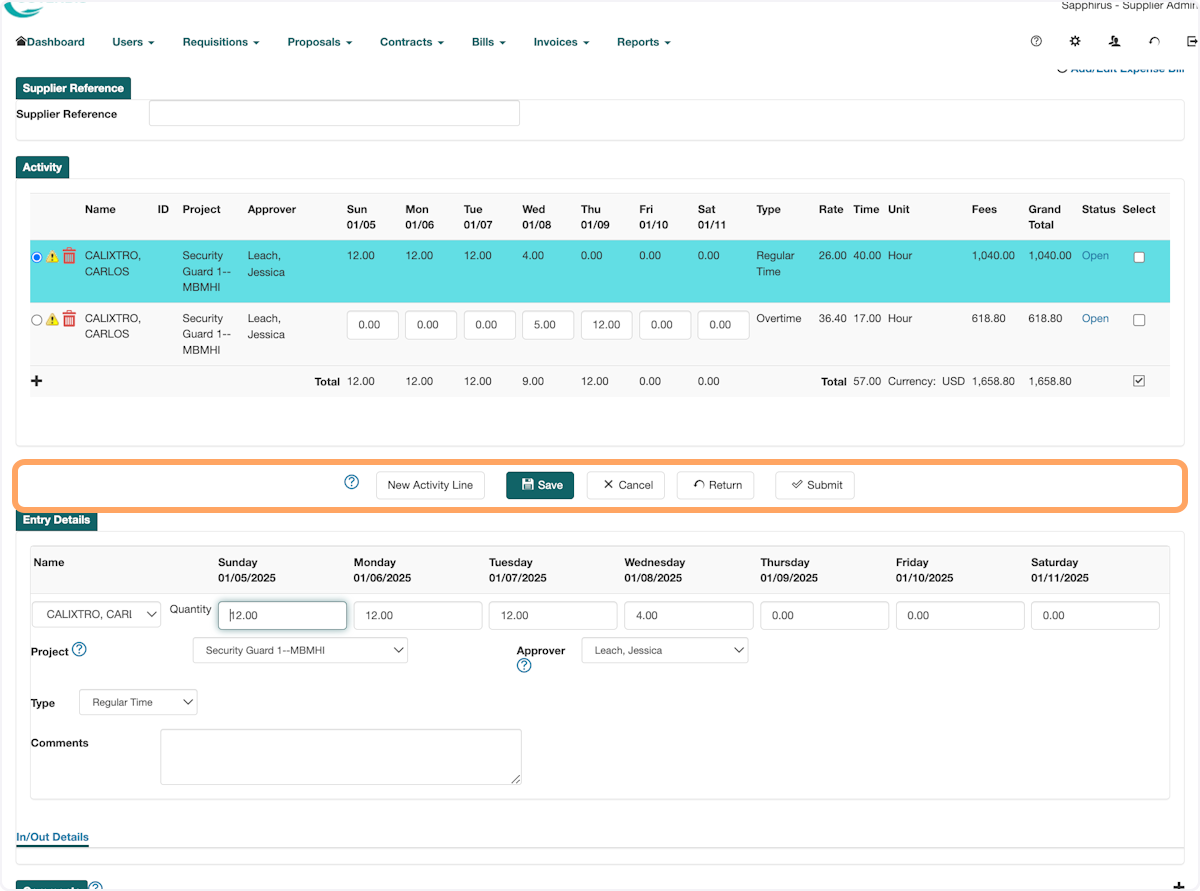Open status link on Regular Time row
This screenshot has height=891, width=1200.
click(1095, 256)
